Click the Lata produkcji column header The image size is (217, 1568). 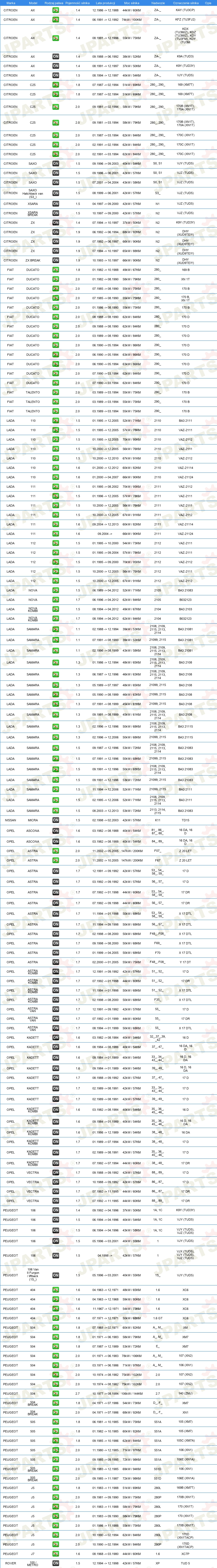tap(105, 3)
